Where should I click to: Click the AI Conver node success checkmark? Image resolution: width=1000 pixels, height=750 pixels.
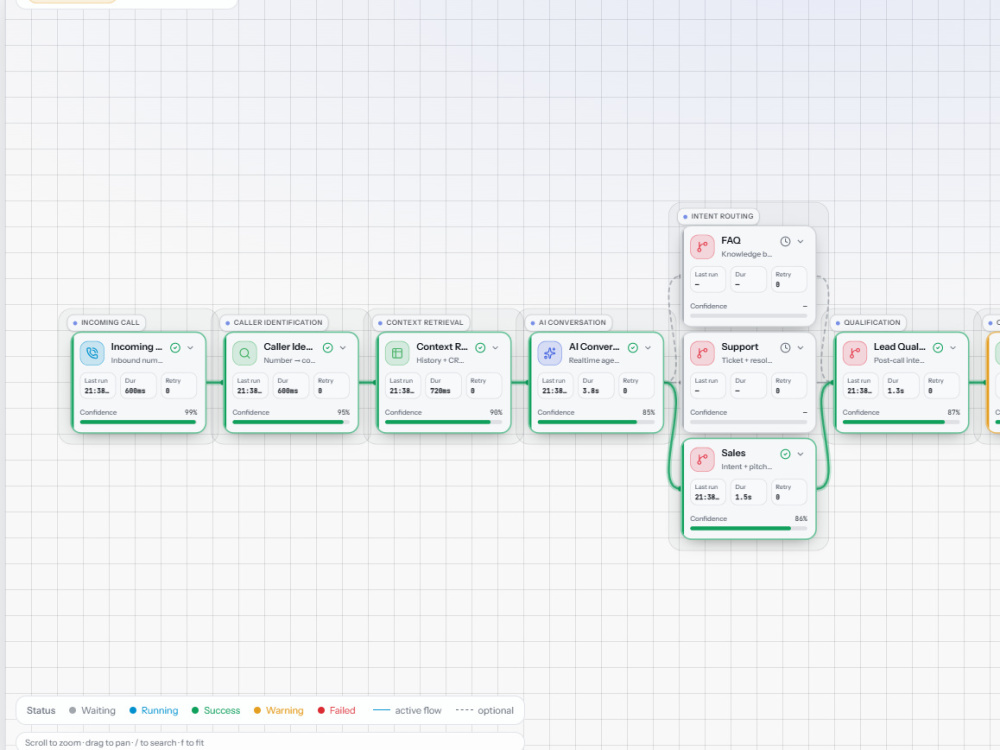point(633,348)
